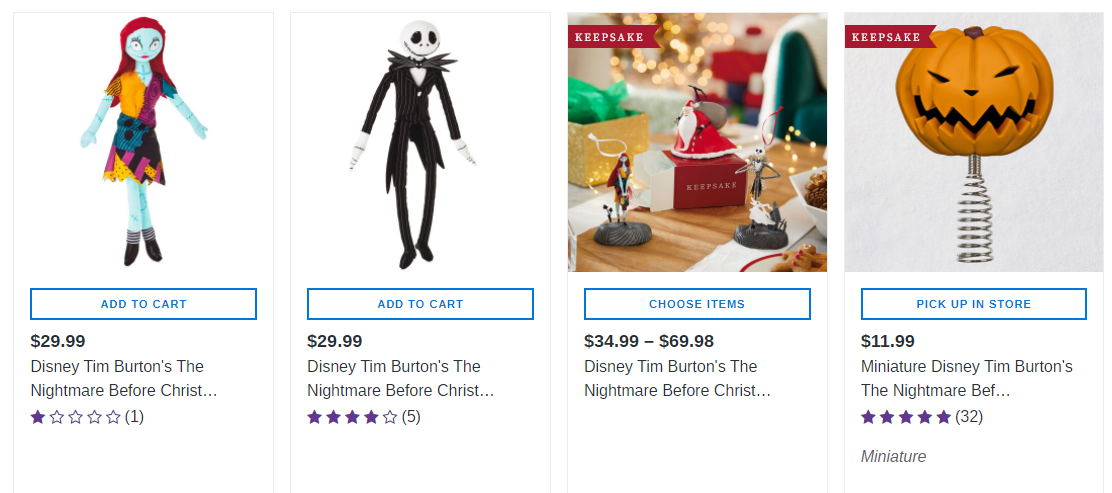The image size is (1112, 493).
Task: Add the Jack Skellington plush to cart
Action: (420, 304)
